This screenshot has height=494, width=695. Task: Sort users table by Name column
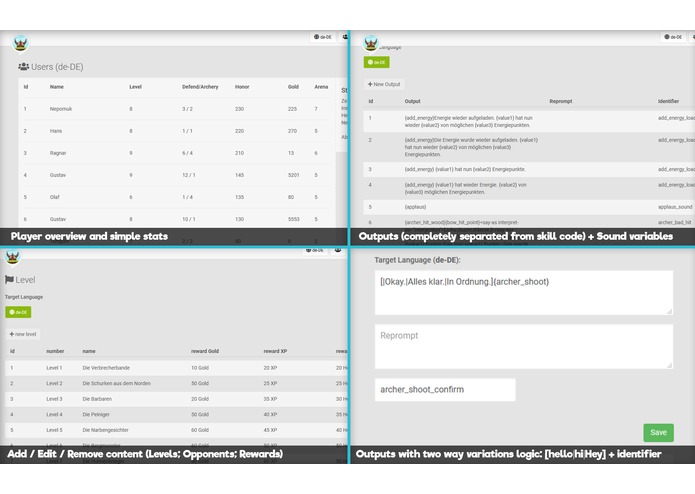[x=57, y=87]
